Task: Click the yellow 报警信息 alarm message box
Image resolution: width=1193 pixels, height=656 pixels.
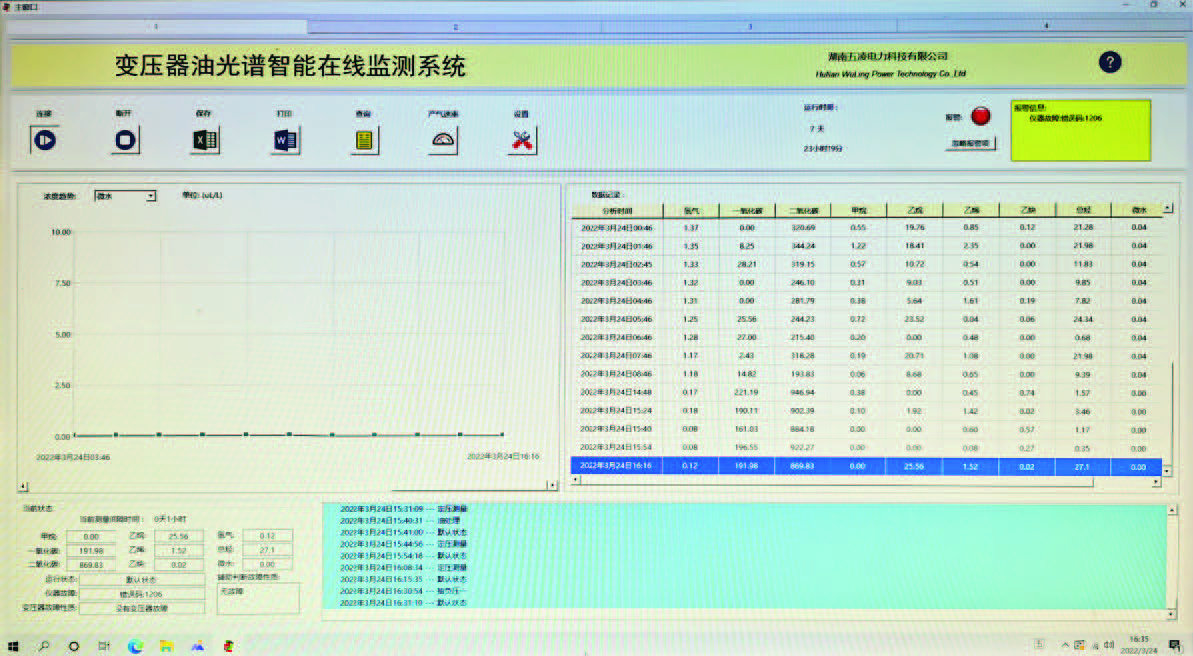Action: (1080, 130)
